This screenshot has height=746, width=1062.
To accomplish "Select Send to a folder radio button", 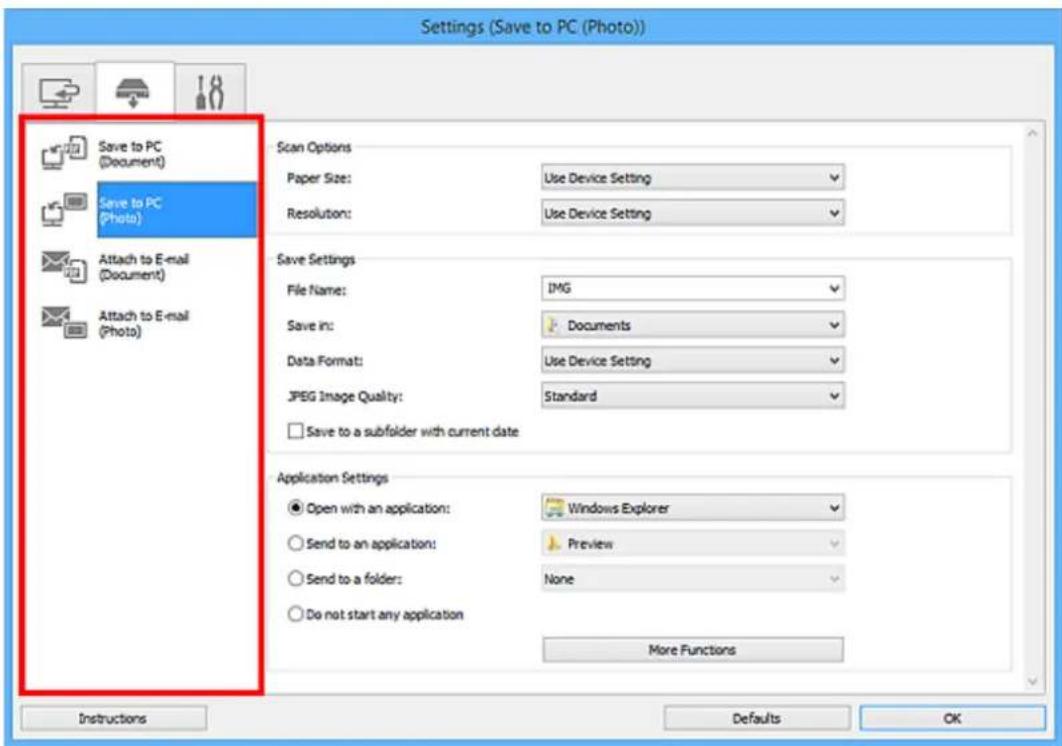I will click(x=295, y=579).
